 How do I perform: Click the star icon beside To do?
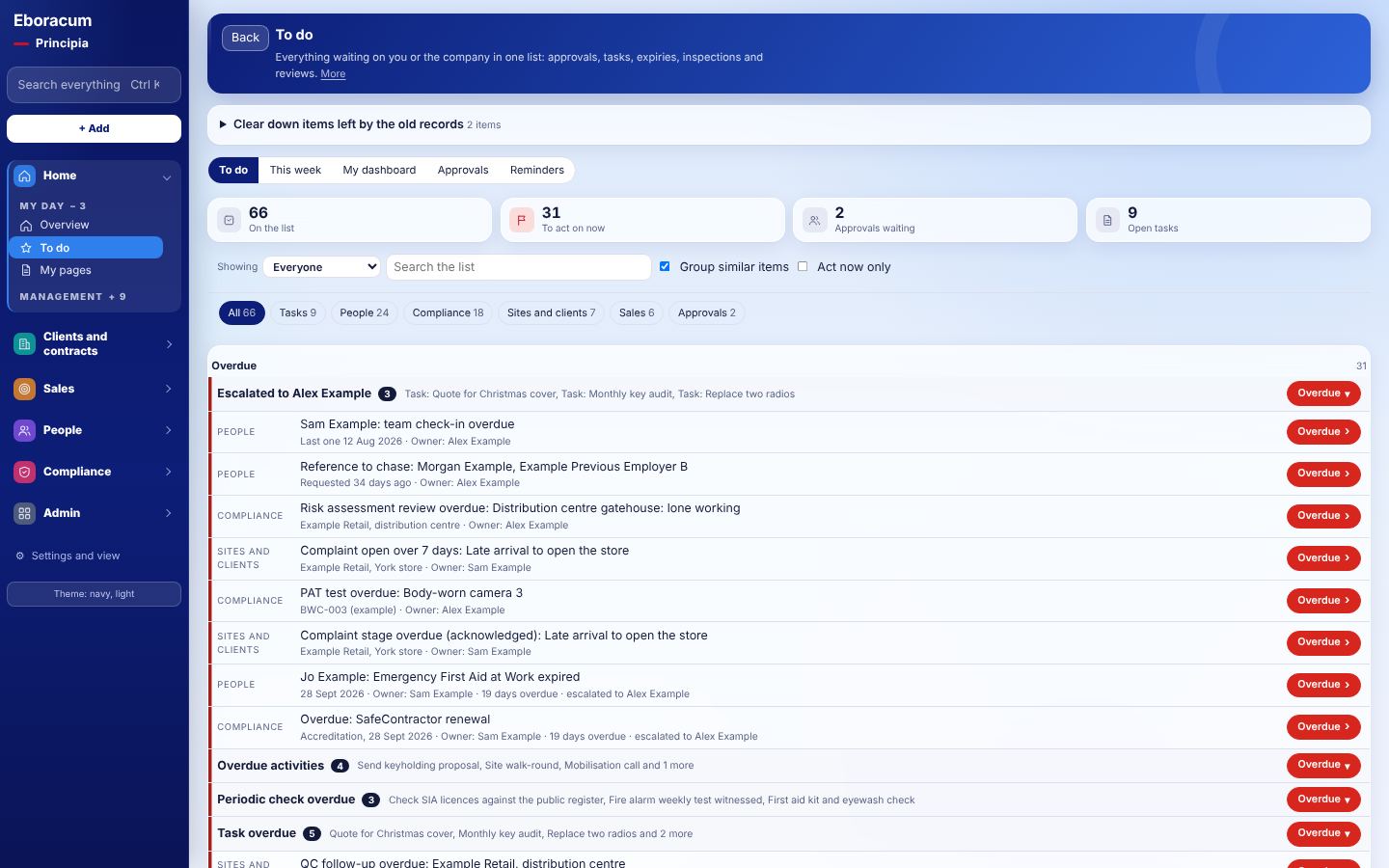(26, 248)
